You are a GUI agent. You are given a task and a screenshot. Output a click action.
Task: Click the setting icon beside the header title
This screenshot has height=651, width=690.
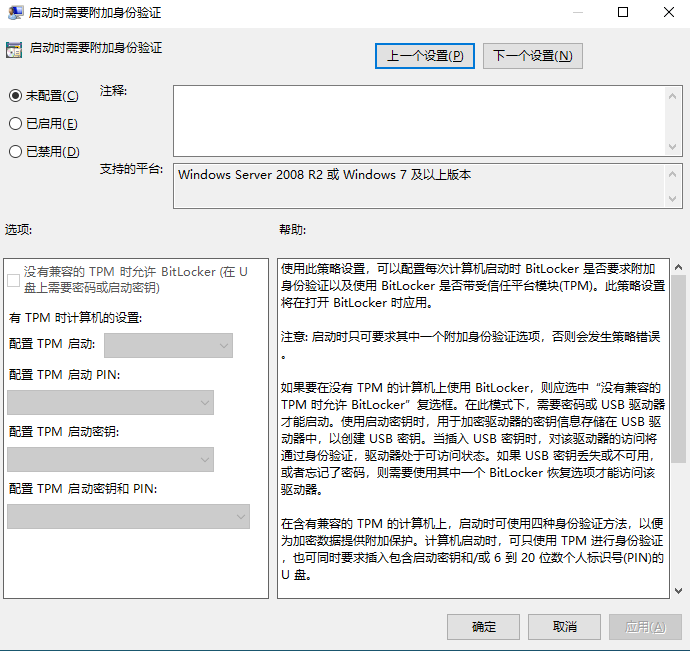pos(14,48)
